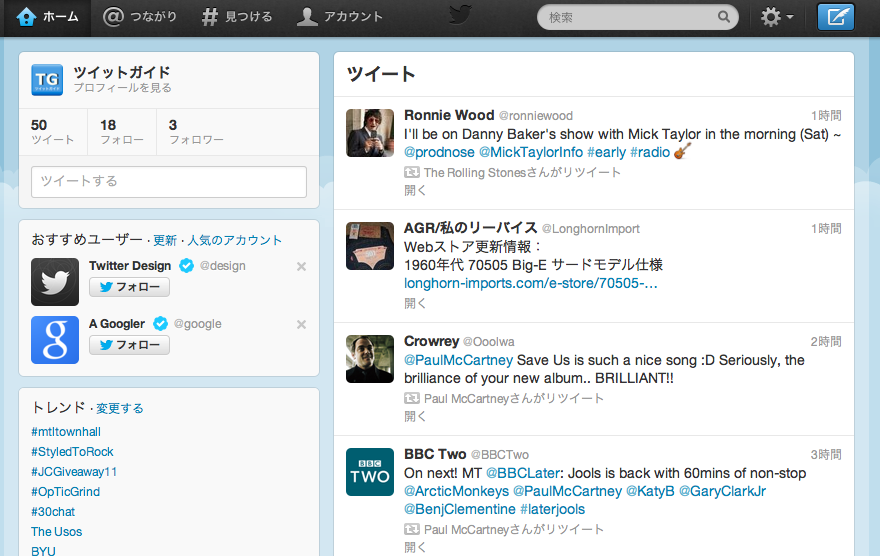Click the A Googler avatar
880x556 pixels.
pyautogui.click(x=55, y=340)
